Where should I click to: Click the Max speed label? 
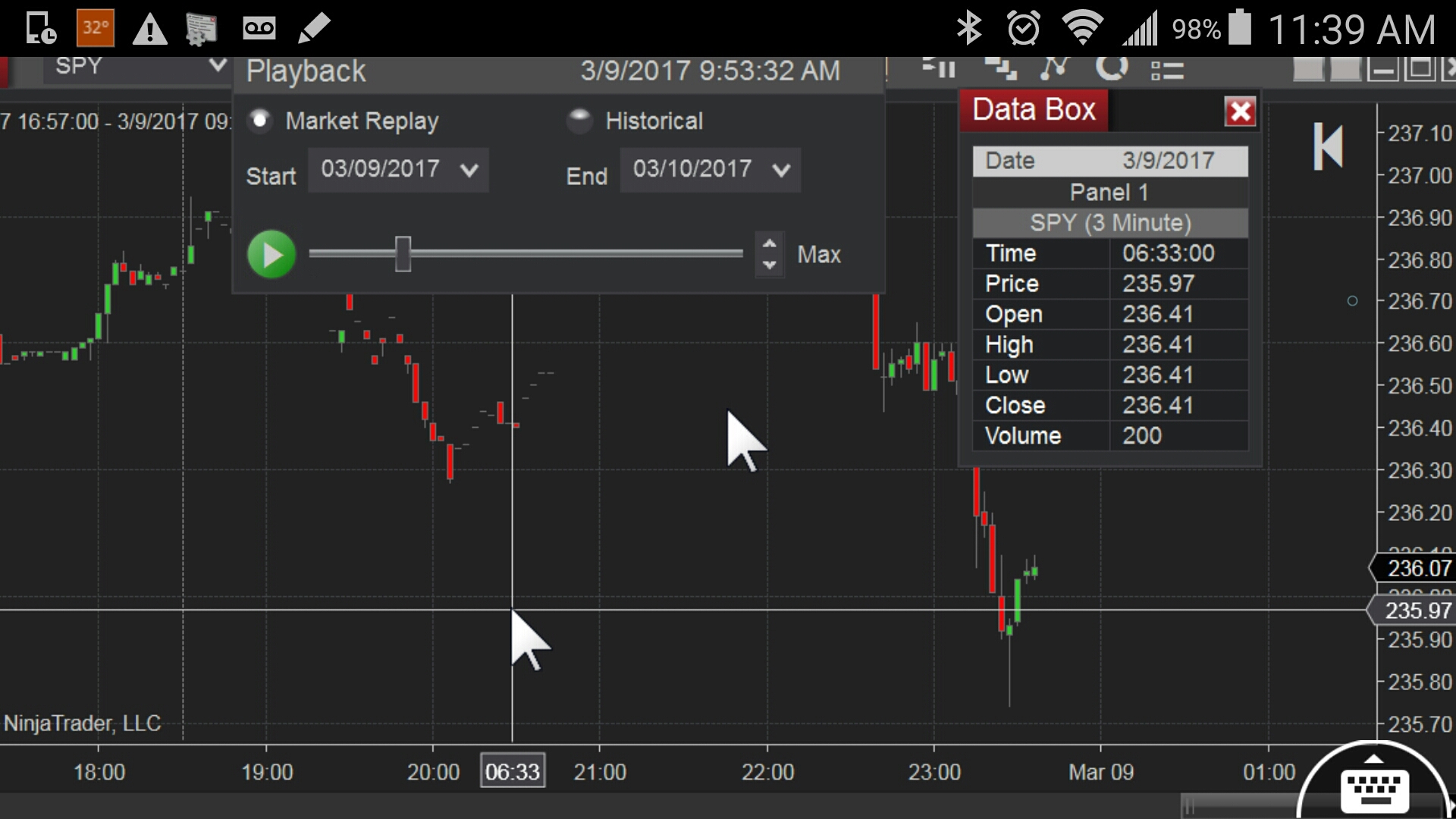coord(818,255)
